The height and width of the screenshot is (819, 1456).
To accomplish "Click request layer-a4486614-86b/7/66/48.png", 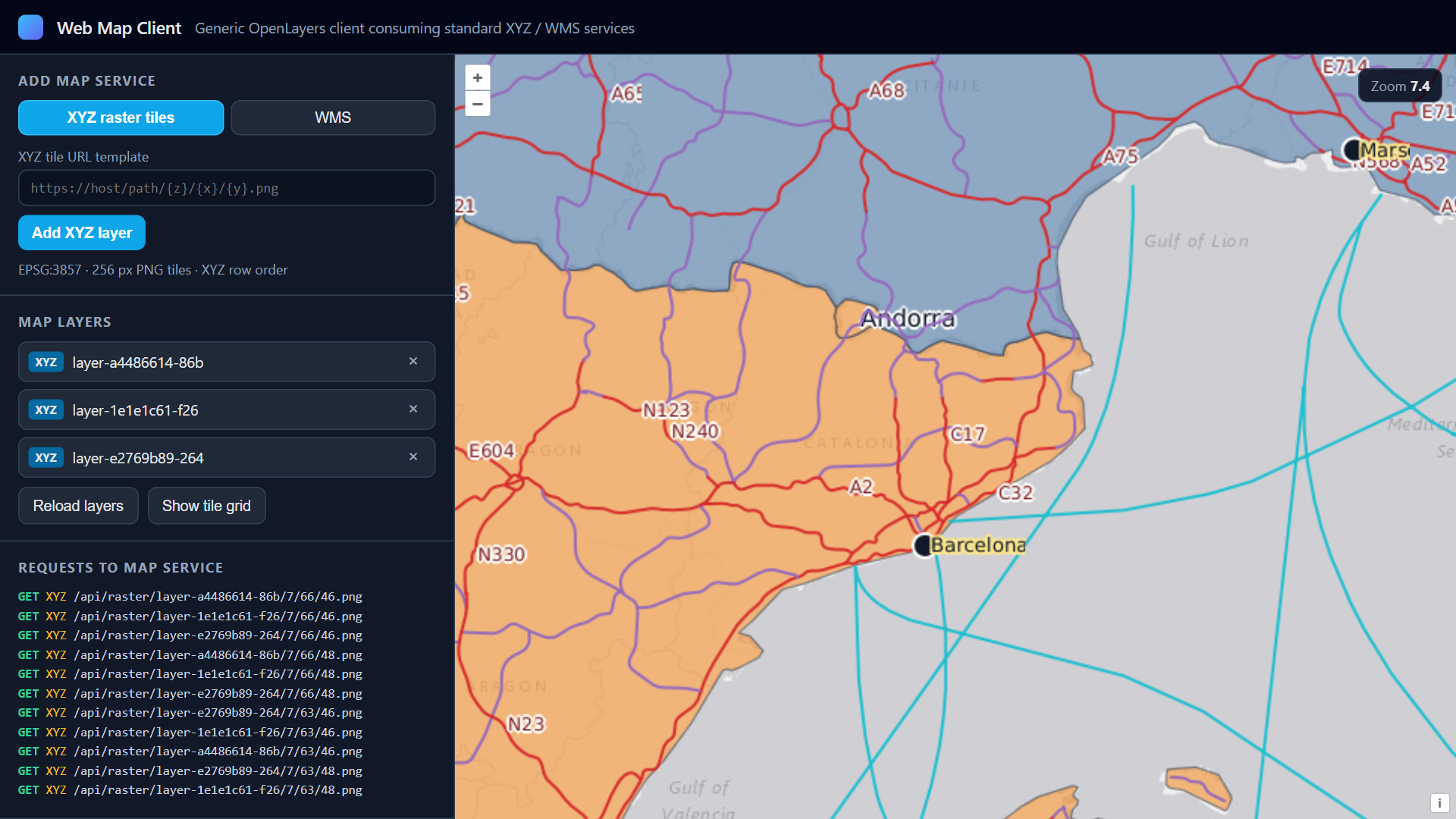I will click(x=190, y=654).
